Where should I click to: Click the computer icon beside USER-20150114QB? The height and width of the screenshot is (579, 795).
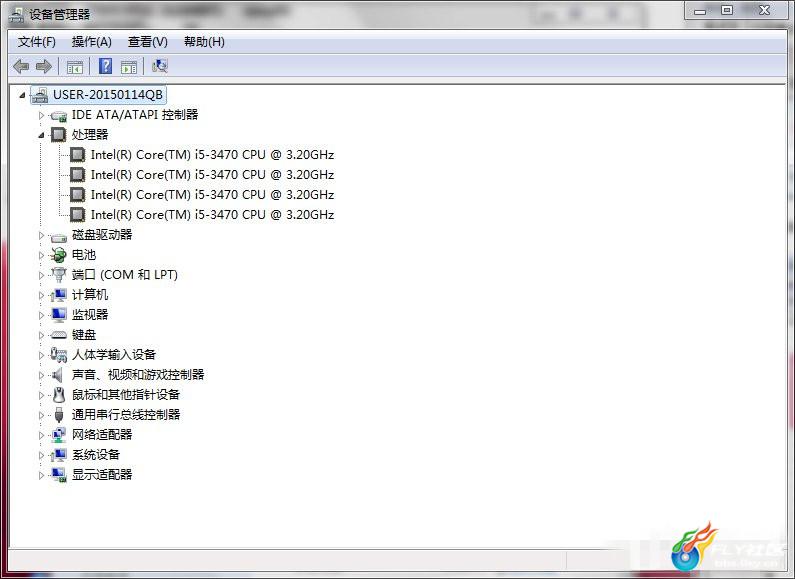pos(40,95)
